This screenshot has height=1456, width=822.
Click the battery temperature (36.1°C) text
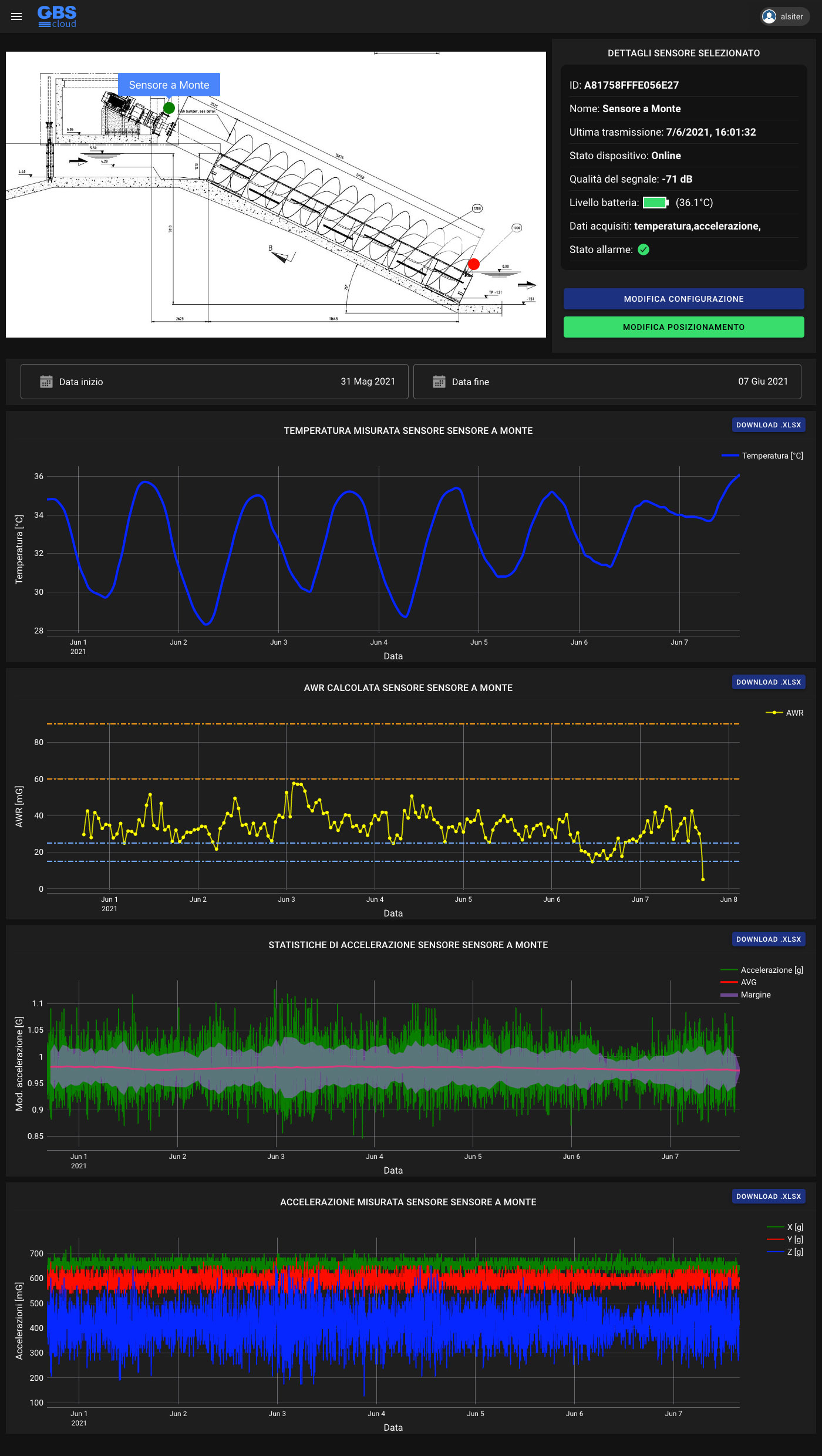[x=694, y=203]
